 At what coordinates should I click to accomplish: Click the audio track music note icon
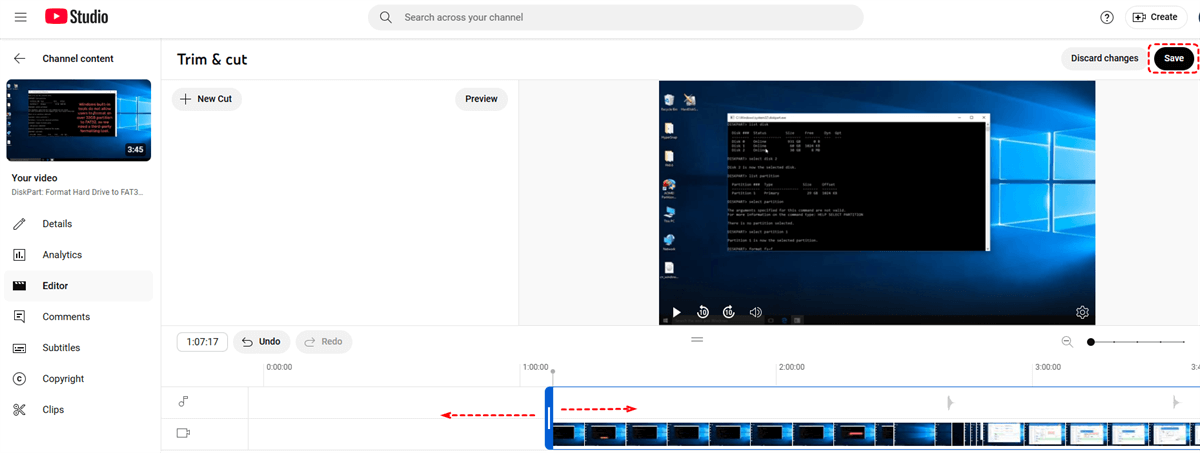(x=183, y=402)
